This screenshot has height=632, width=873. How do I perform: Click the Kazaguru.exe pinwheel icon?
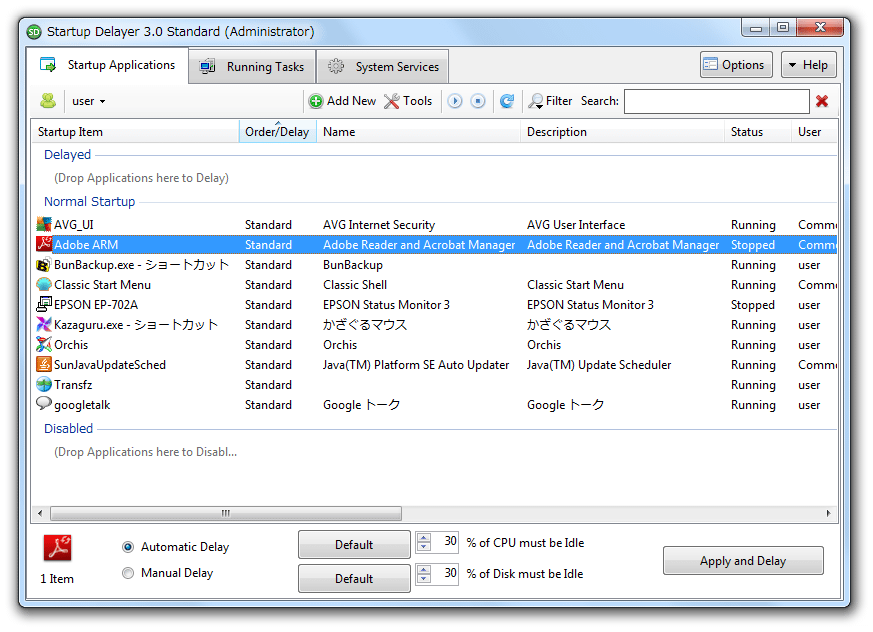[x=44, y=324]
